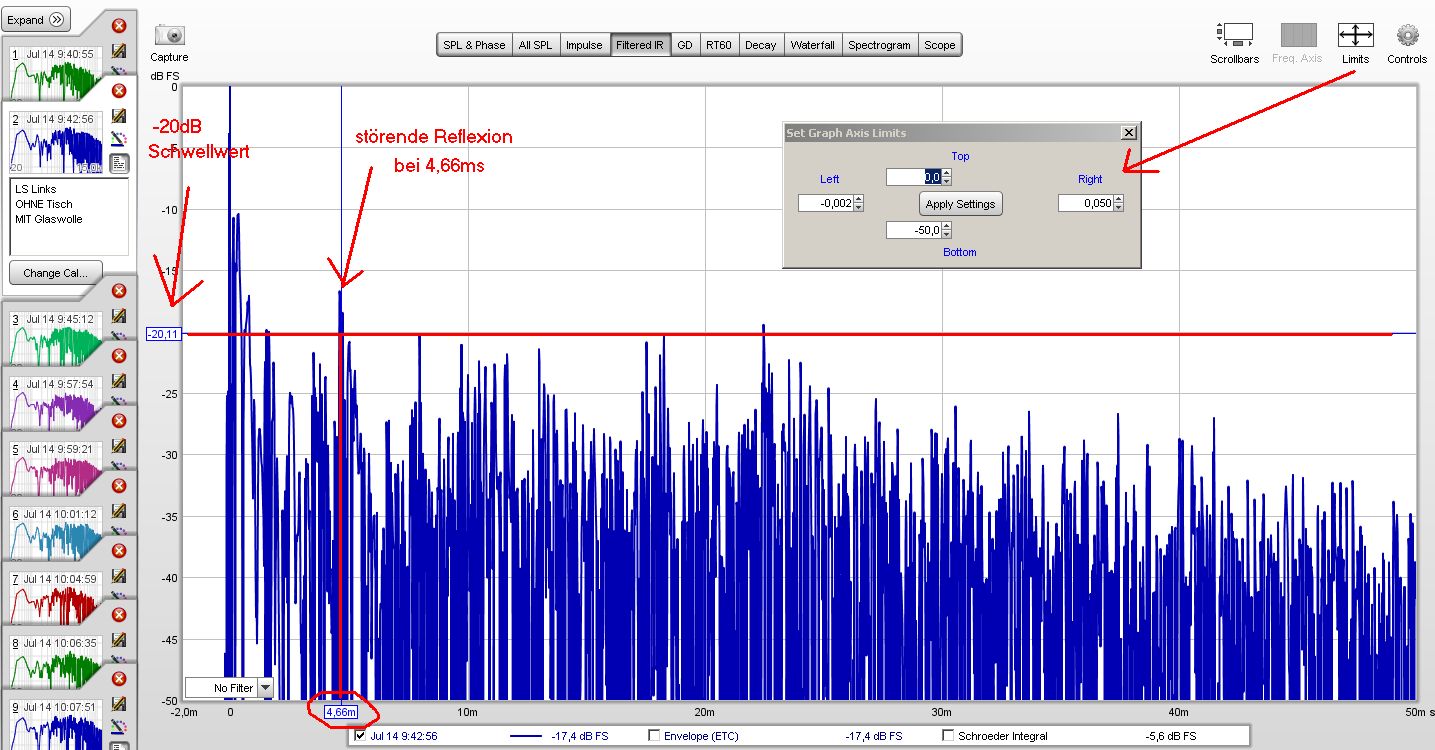Toggle the Scrollbars icon in the toolbar
The height and width of the screenshot is (750, 1435).
pos(1235,35)
